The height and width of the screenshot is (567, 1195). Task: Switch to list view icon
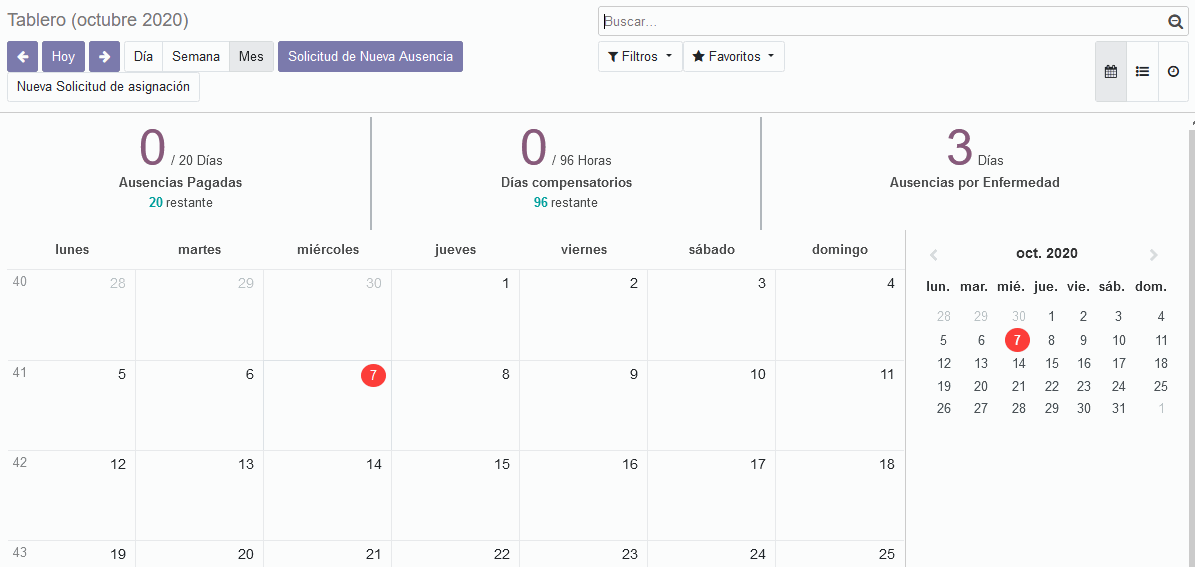click(1142, 72)
